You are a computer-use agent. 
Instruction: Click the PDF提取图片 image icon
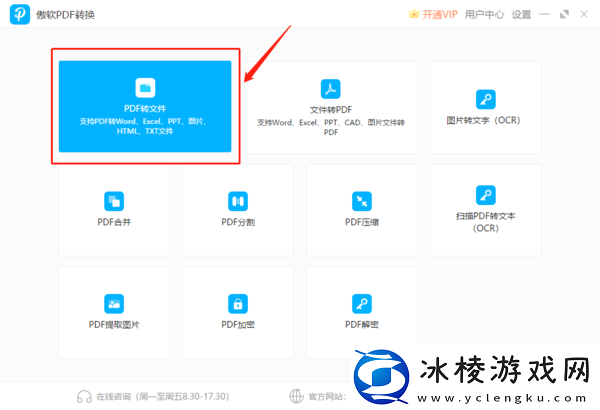click(x=114, y=304)
